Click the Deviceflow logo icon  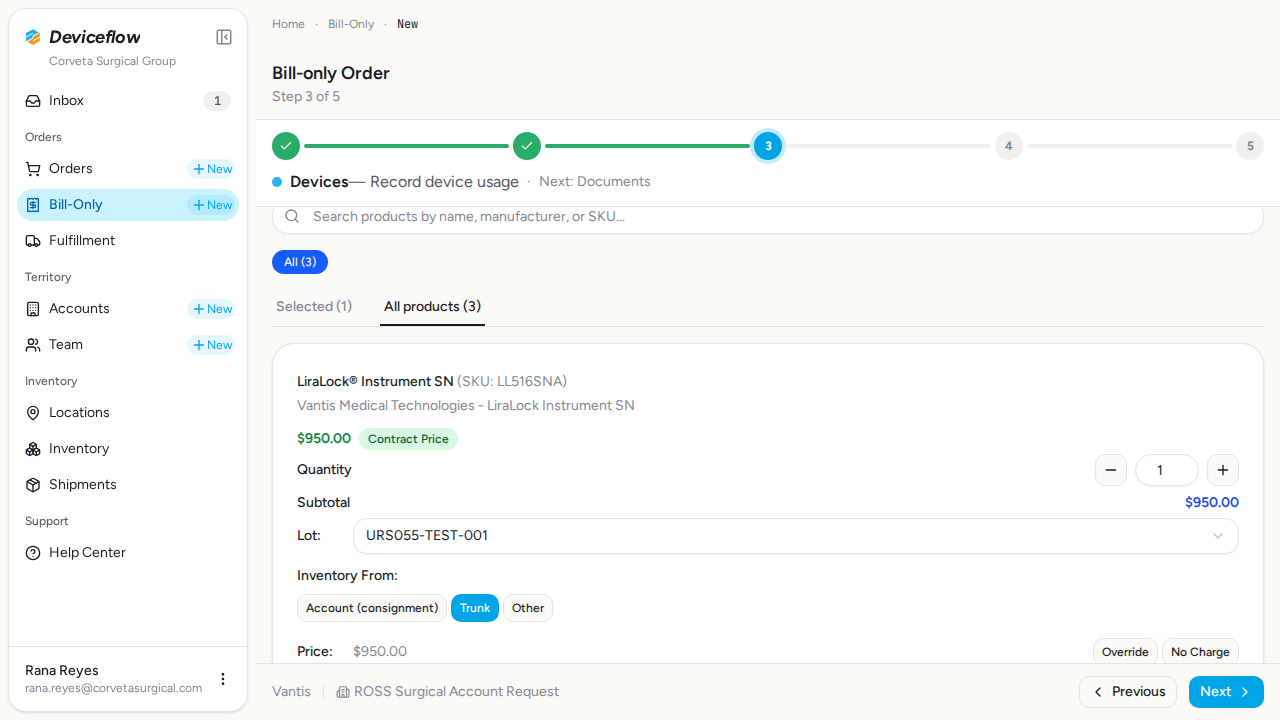point(33,37)
